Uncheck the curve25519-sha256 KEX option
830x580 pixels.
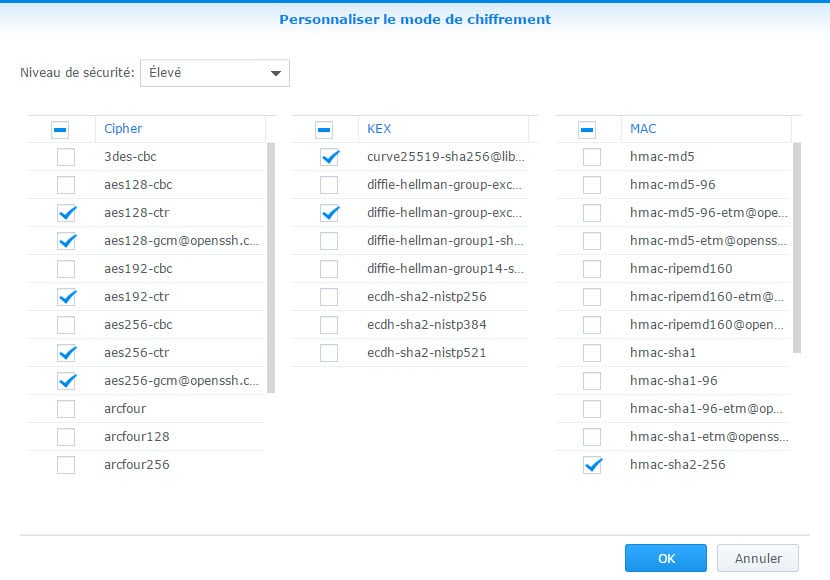(x=329, y=157)
